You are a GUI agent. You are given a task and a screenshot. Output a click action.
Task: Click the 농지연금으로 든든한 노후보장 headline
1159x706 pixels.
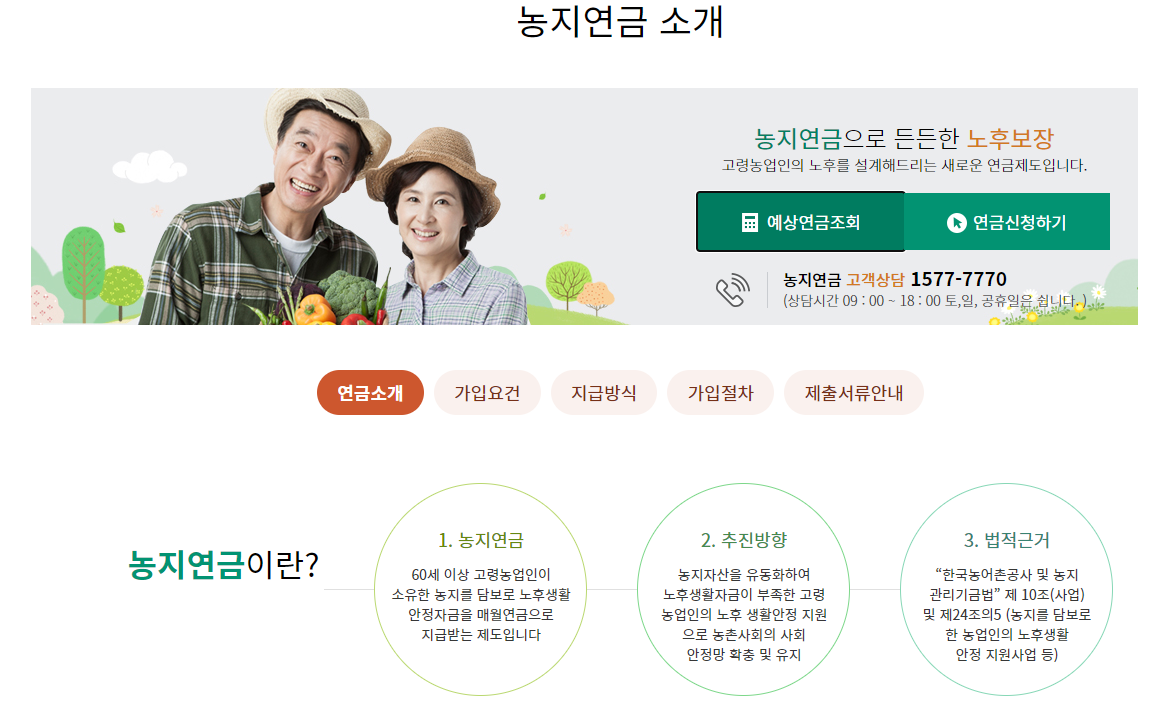click(x=903, y=138)
